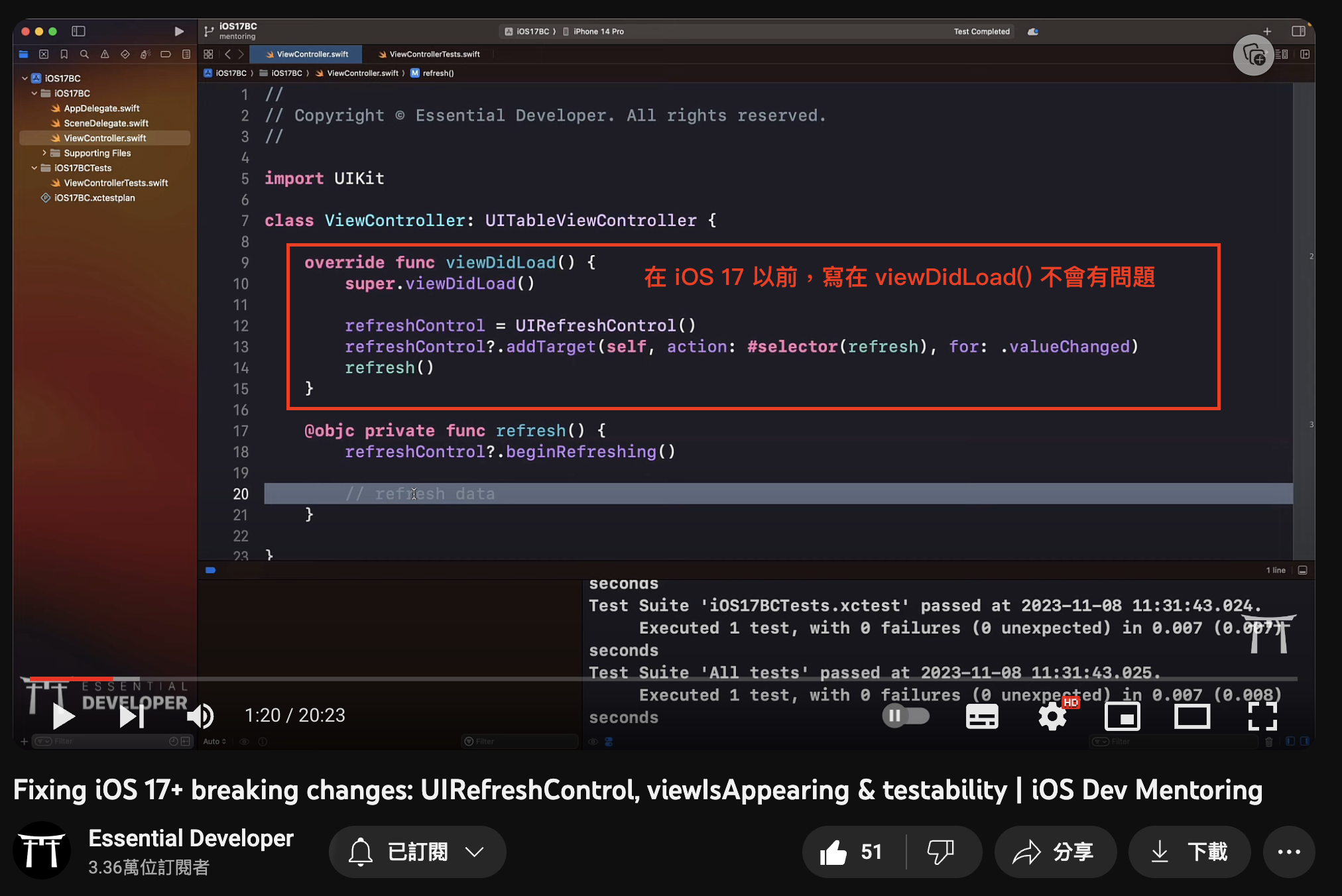
Task: Toggle the Xcode inspector panel
Action: pos(1298,31)
